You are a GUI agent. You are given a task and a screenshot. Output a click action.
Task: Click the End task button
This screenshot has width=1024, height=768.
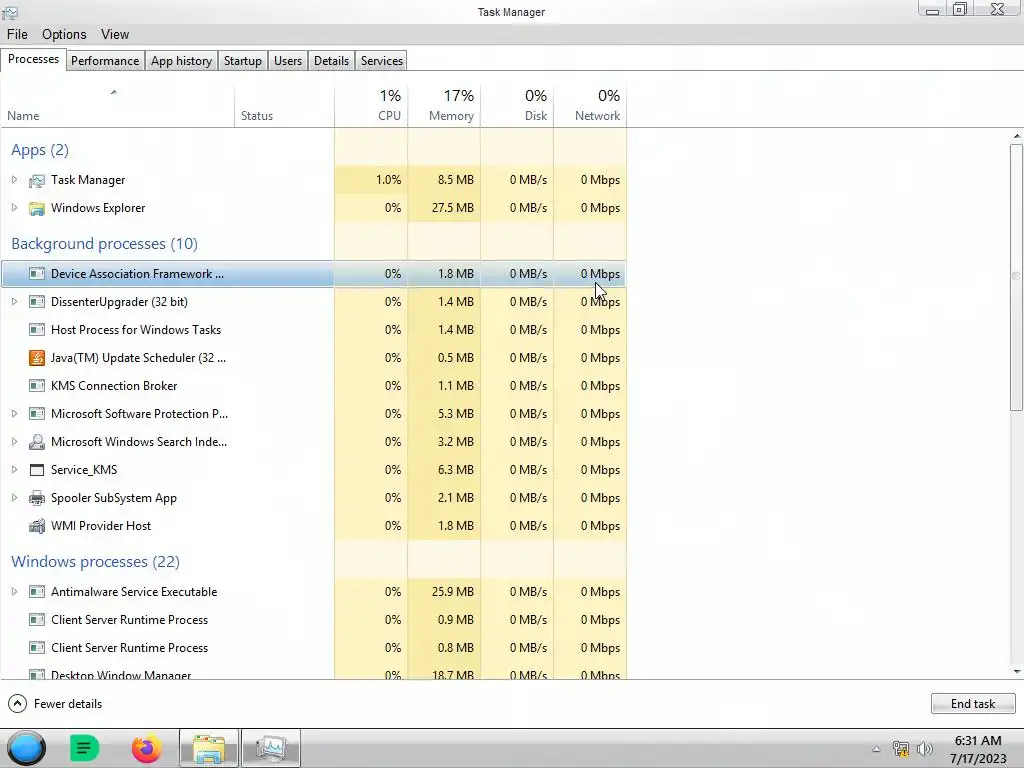(973, 703)
